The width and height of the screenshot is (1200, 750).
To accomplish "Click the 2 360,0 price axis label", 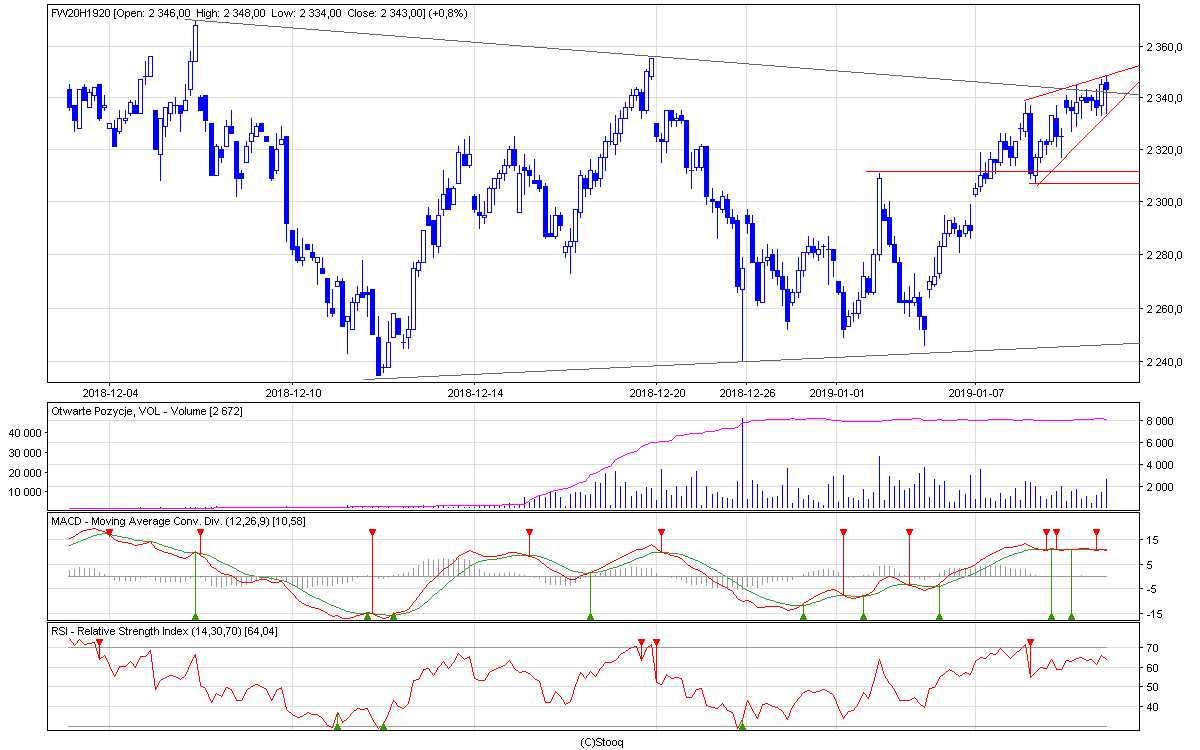I will (1165, 46).
